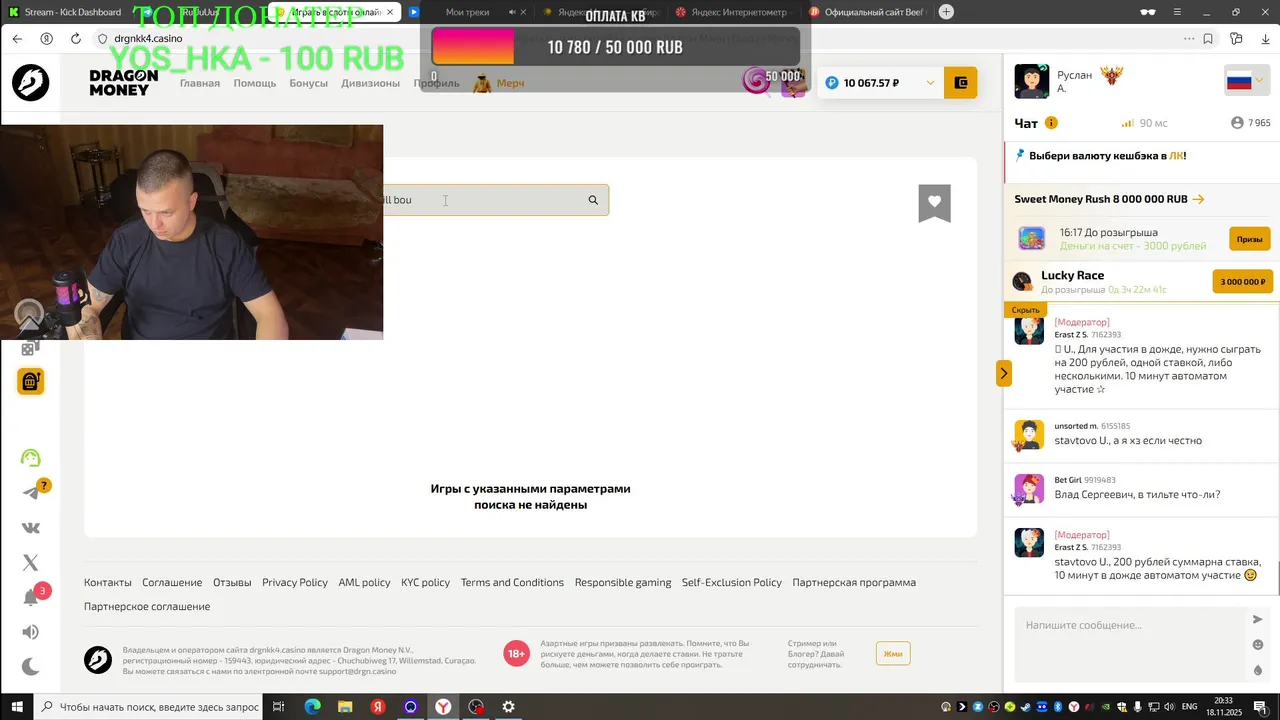Reload the page button

[x=76, y=38]
